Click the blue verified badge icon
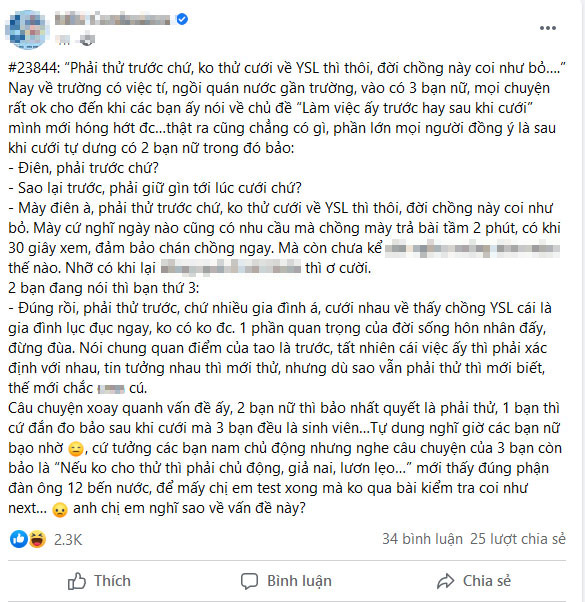 tap(182, 19)
